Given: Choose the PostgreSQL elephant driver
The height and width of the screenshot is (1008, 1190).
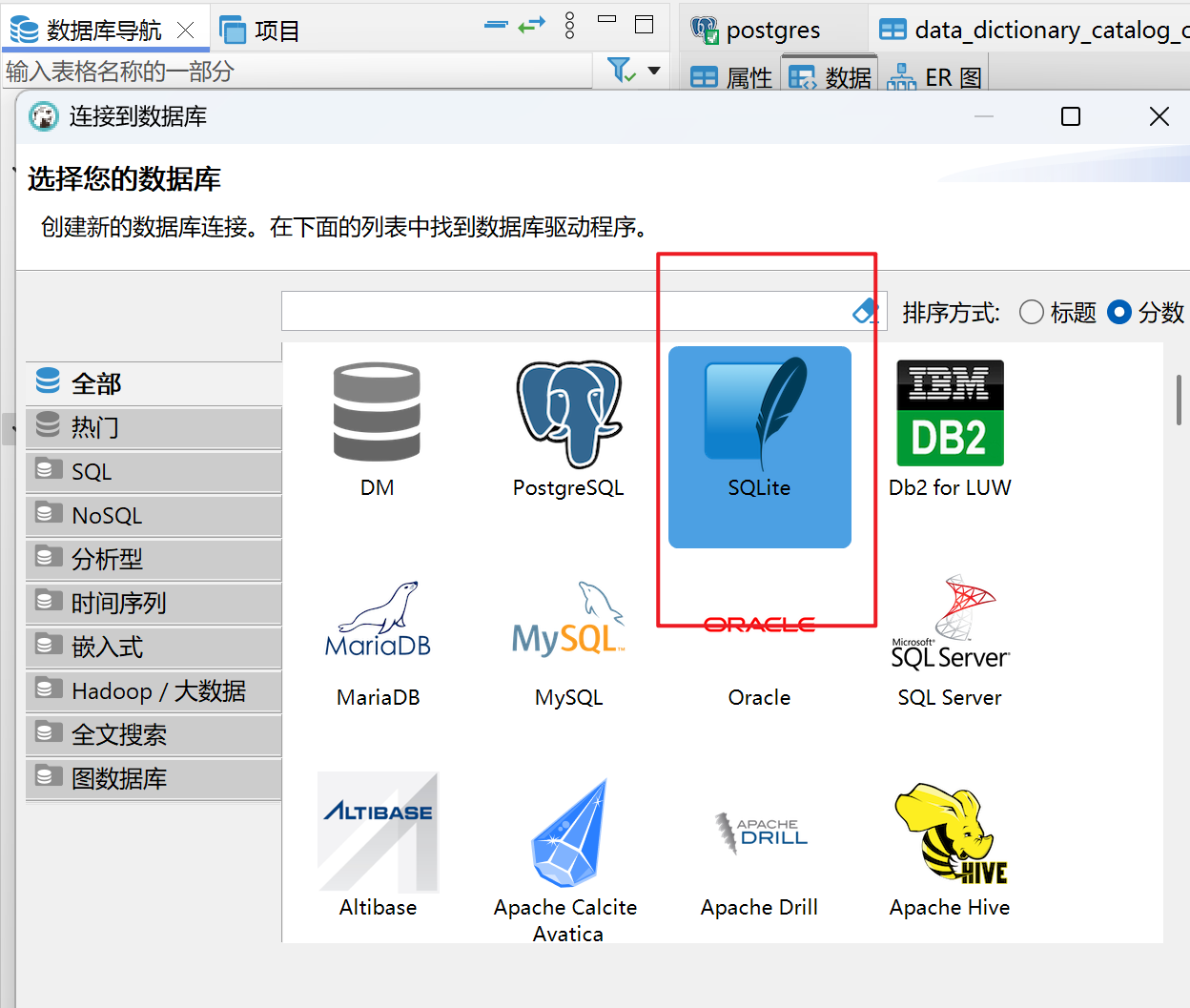Looking at the screenshot, I should click(x=569, y=414).
